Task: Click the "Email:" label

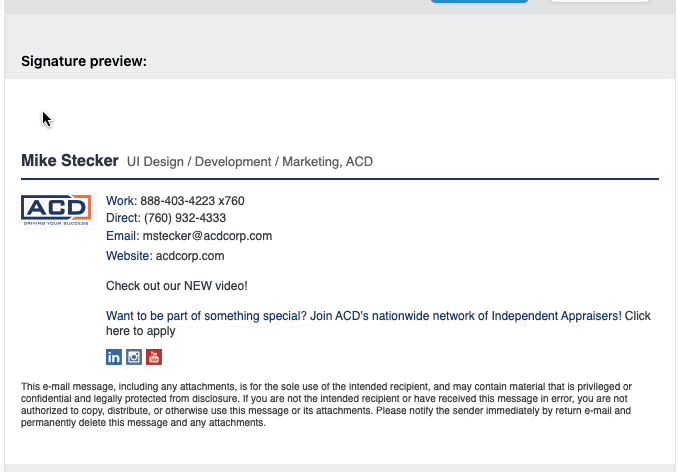Action: coord(123,236)
